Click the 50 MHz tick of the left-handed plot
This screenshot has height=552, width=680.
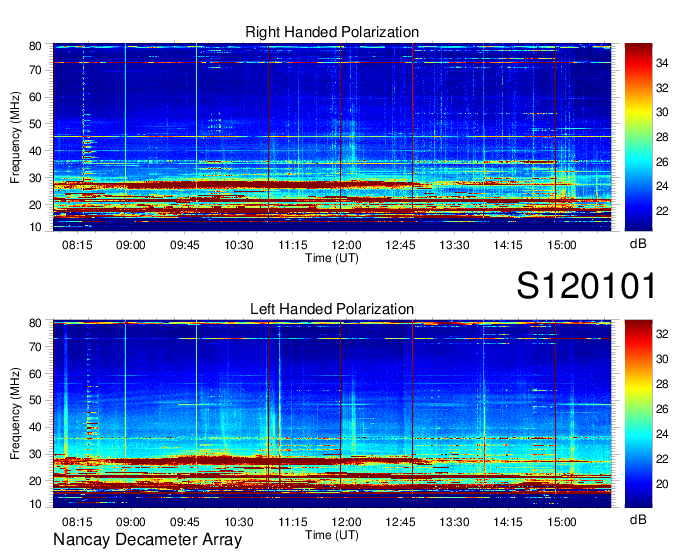tap(35, 400)
